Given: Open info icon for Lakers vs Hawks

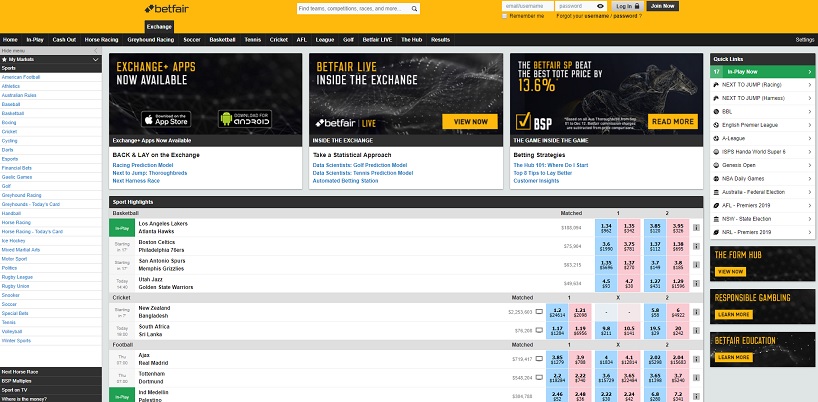Looking at the screenshot, I should coord(696,227).
